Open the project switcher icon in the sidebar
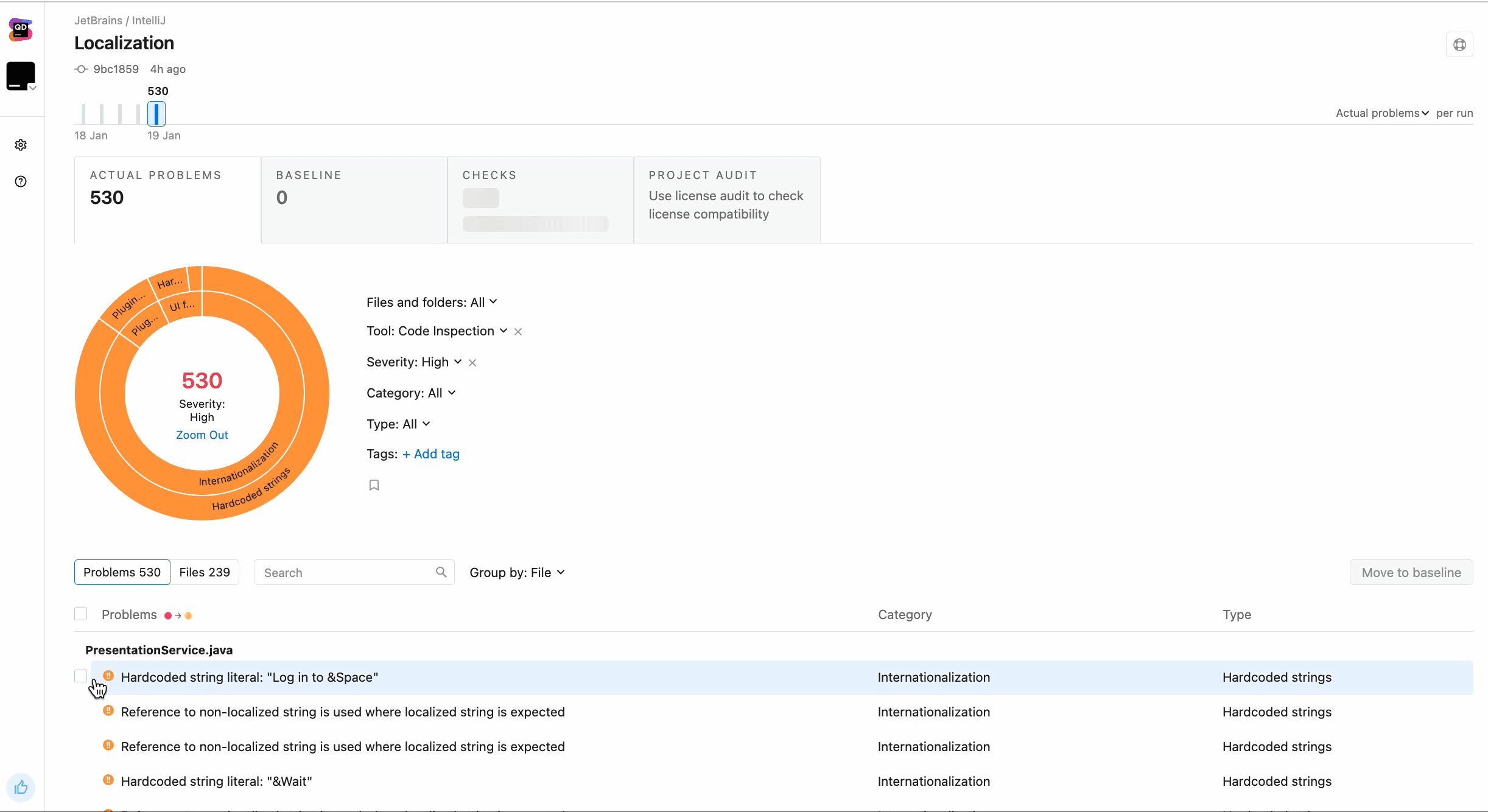The image size is (1488, 812). click(x=21, y=76)
